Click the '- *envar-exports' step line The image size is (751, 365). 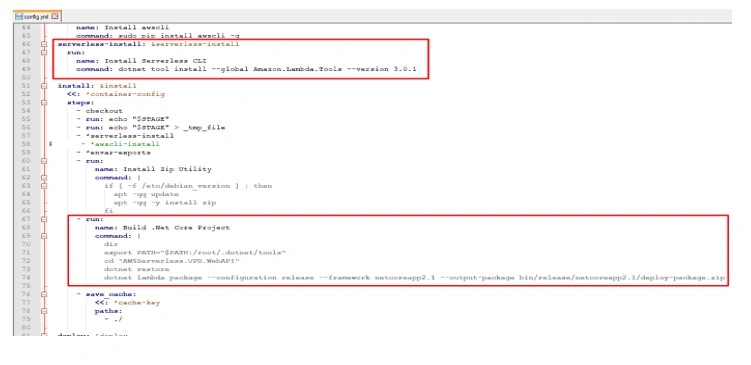113,152
